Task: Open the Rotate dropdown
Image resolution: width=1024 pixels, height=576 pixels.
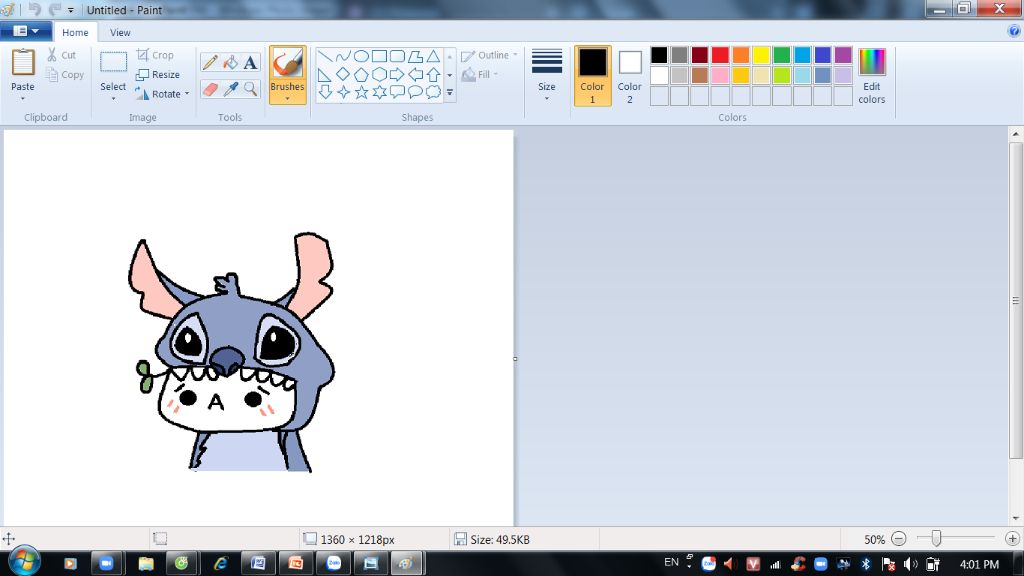Action: click(162, 94)
